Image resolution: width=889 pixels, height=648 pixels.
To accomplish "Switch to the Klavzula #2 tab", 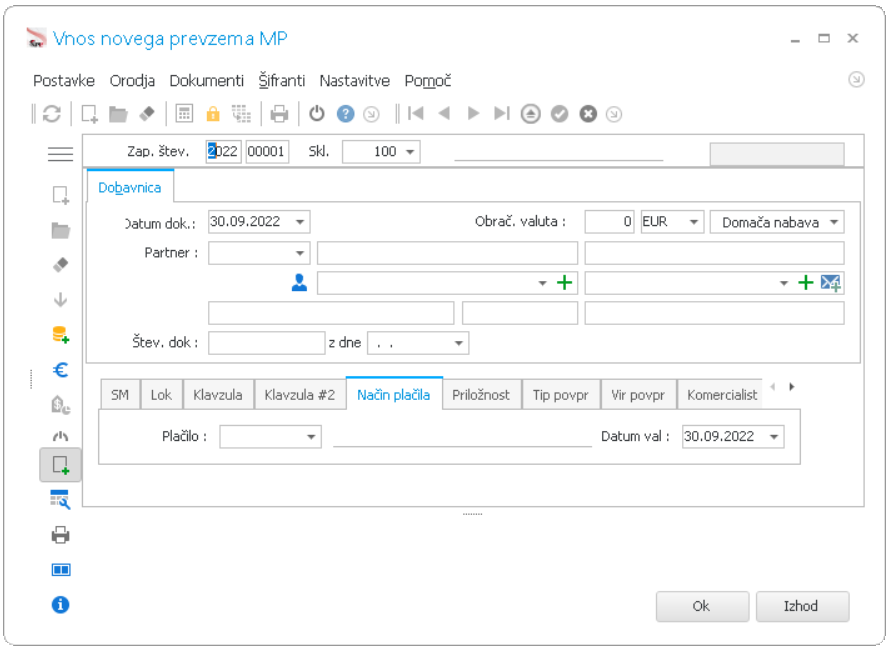I will [x=300, y=395].
